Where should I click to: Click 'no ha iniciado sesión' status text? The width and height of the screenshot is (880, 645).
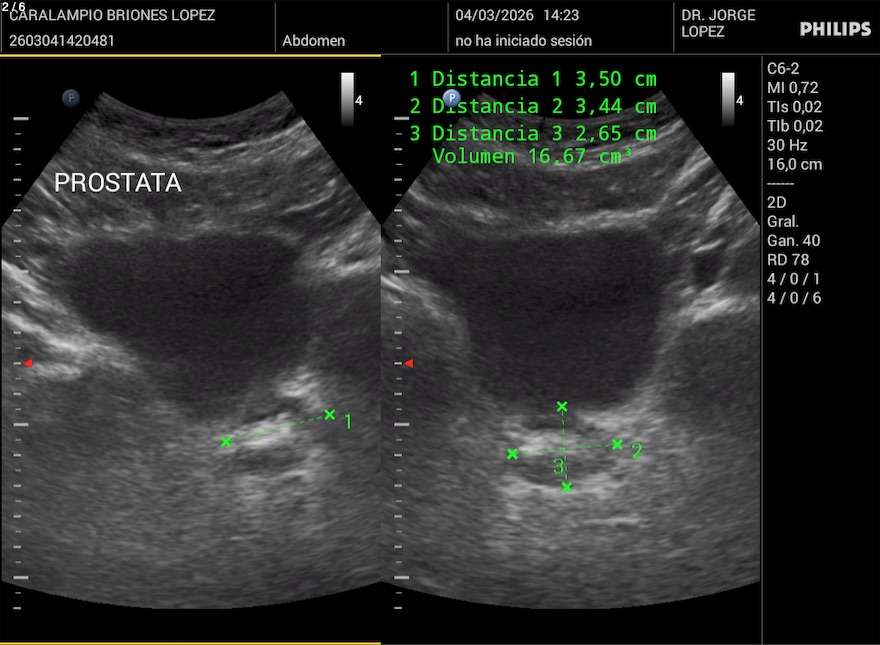523,41
